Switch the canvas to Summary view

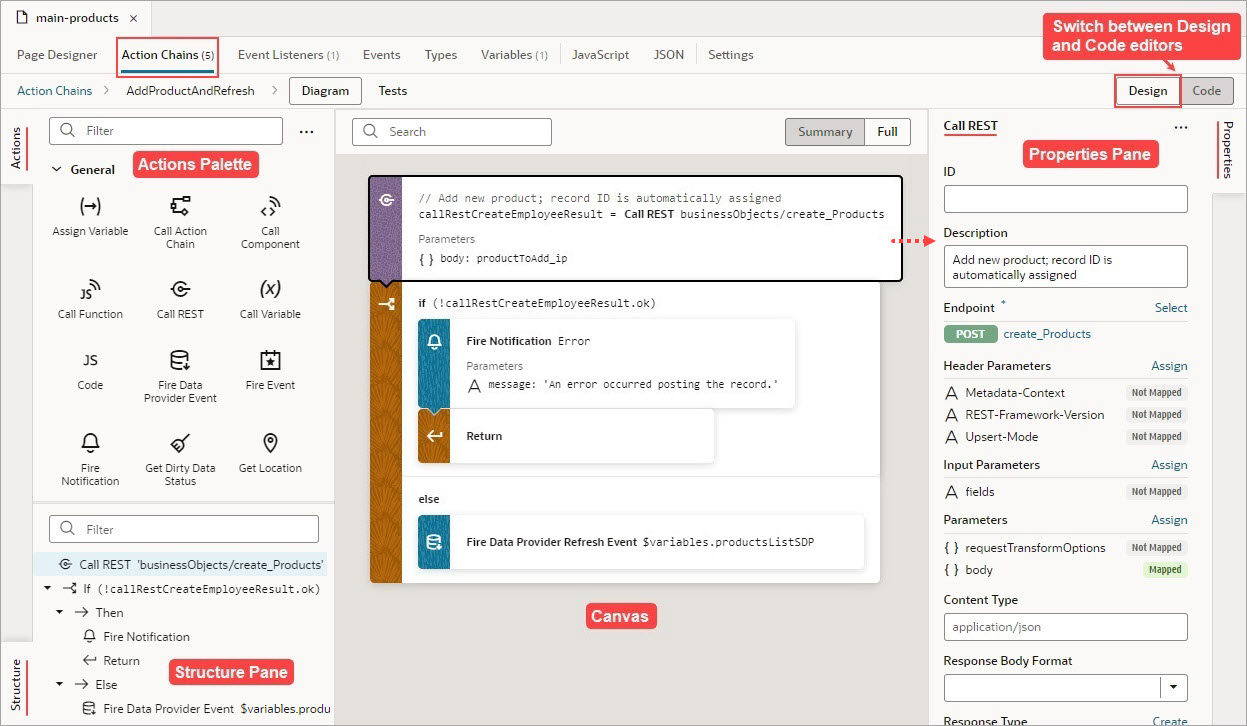pos(824,131)
